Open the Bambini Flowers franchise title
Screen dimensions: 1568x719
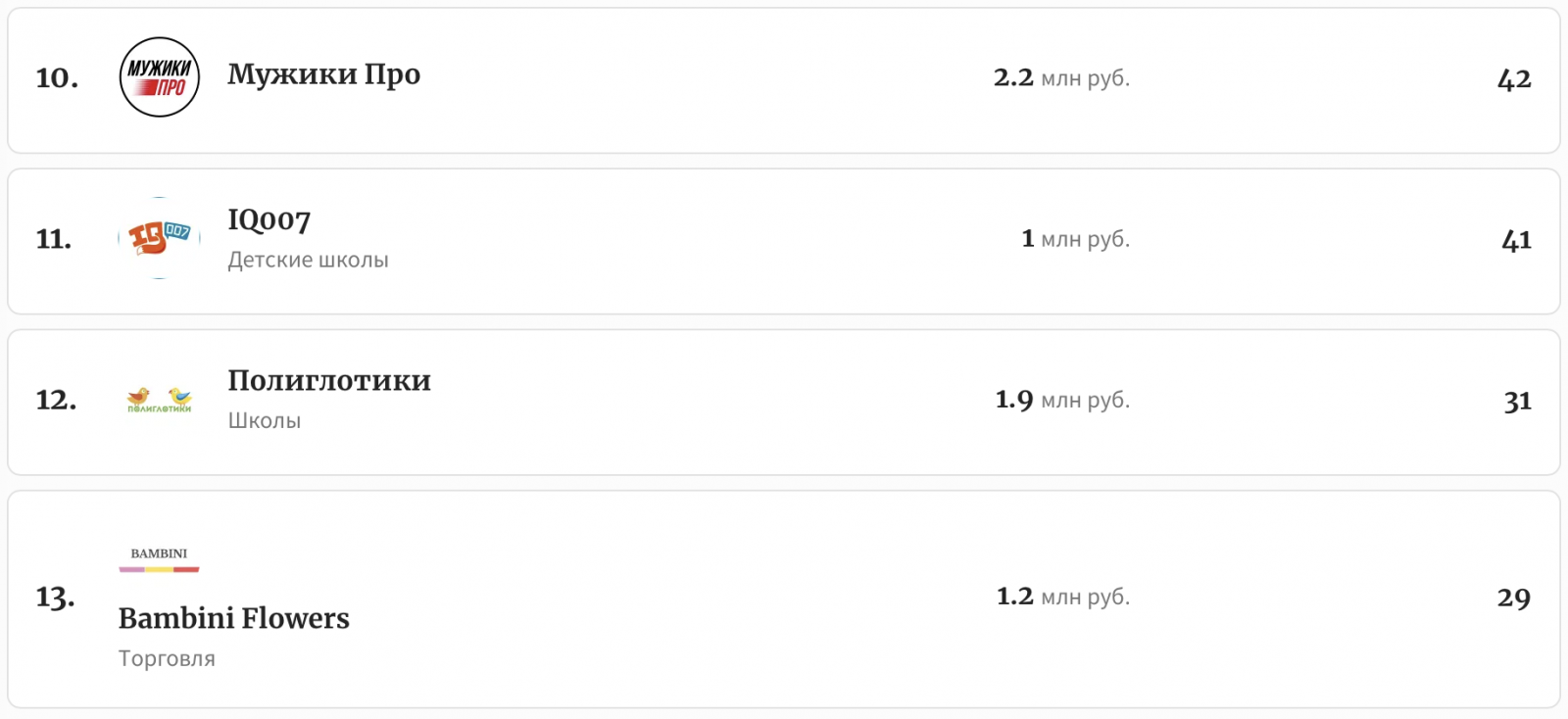(233, 618)
